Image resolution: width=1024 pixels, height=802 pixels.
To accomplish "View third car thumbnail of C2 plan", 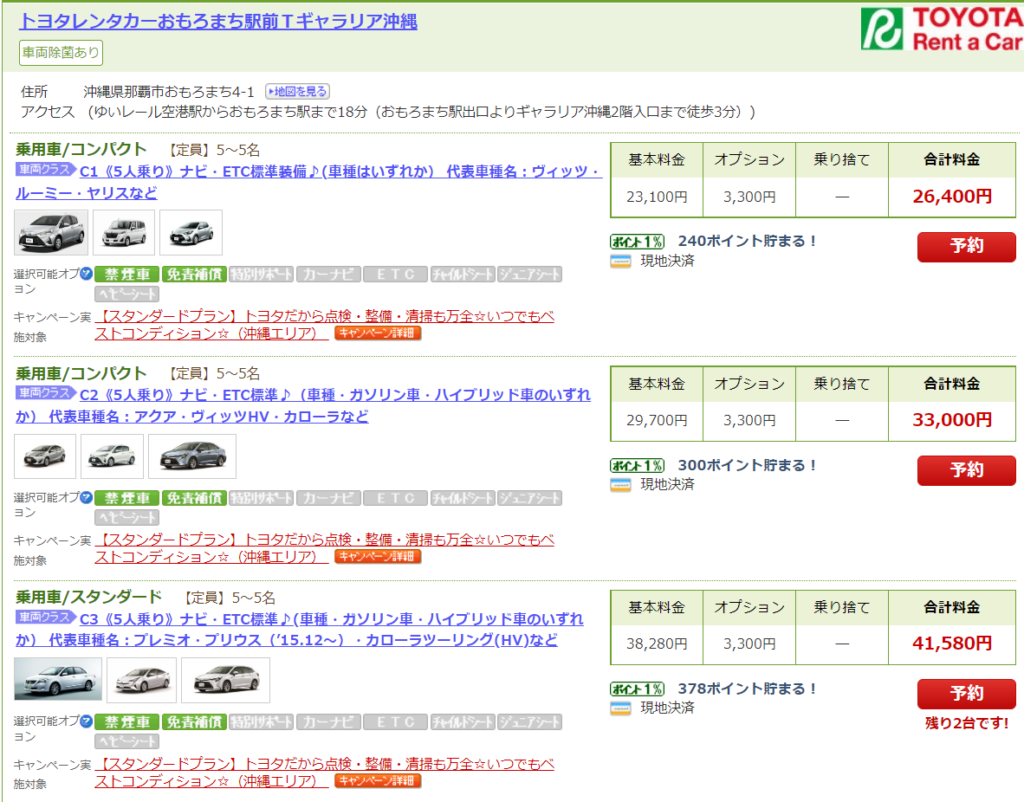I will (x=192, y=456).
